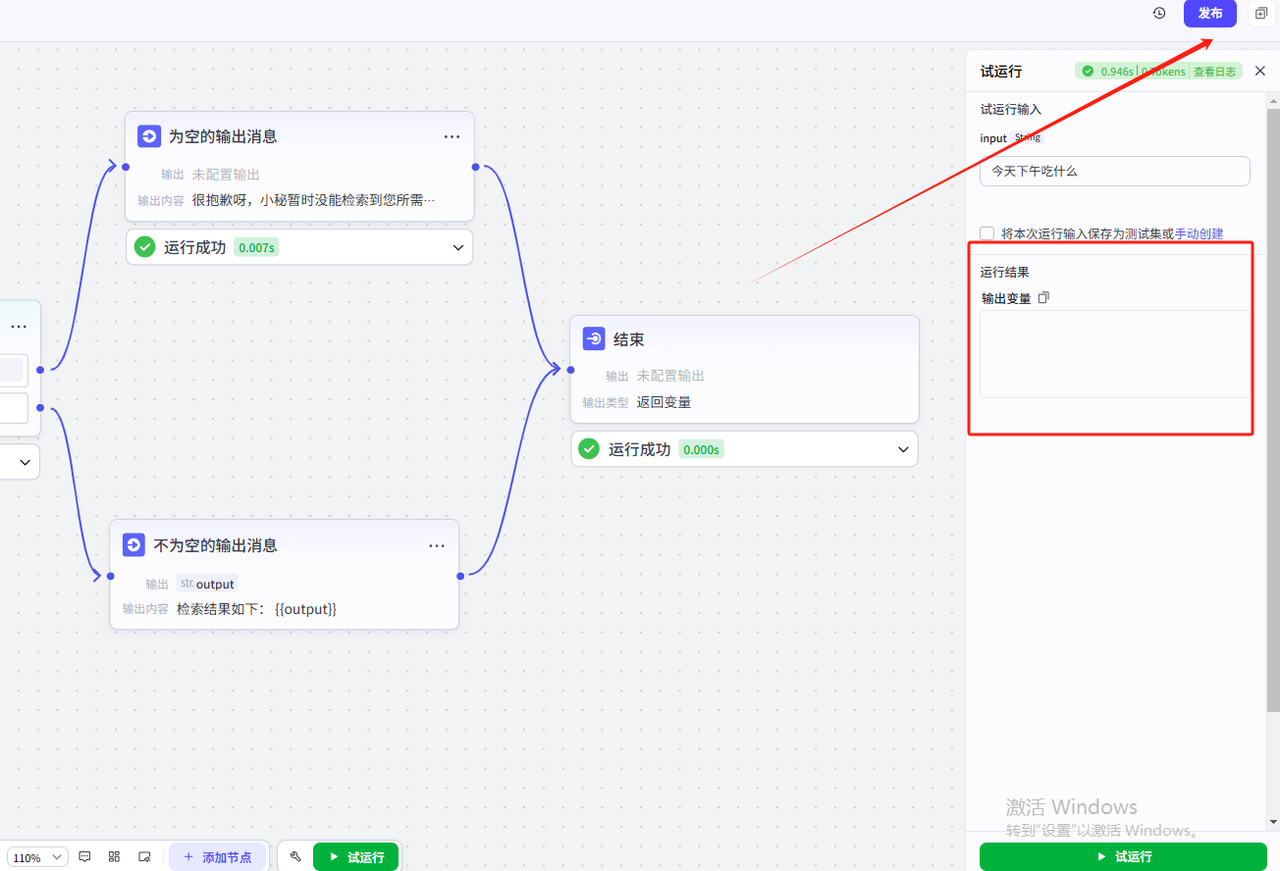Close the 试运行 panel
The height and width of the screenshot is (871, 1280).
click(1260, 71)
